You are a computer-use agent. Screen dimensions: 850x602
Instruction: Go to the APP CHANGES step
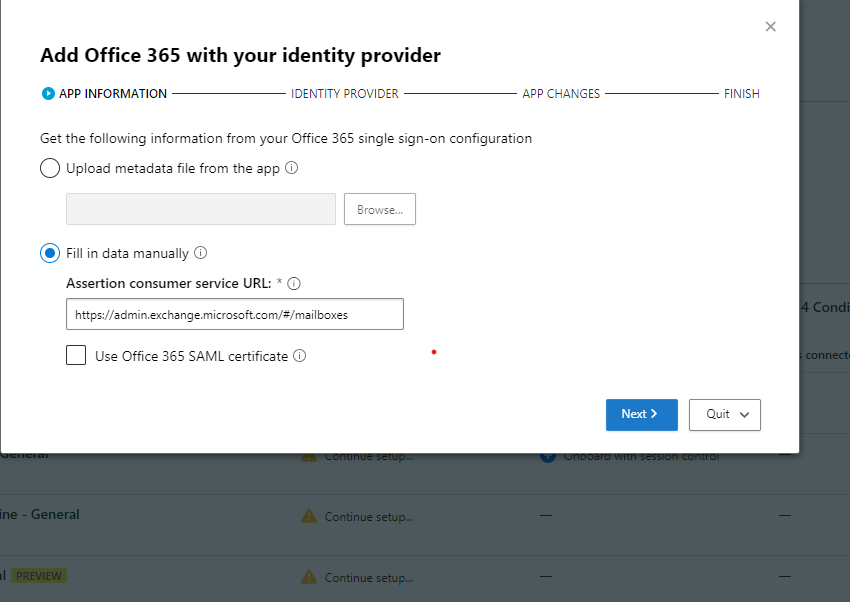pos(561,94)
